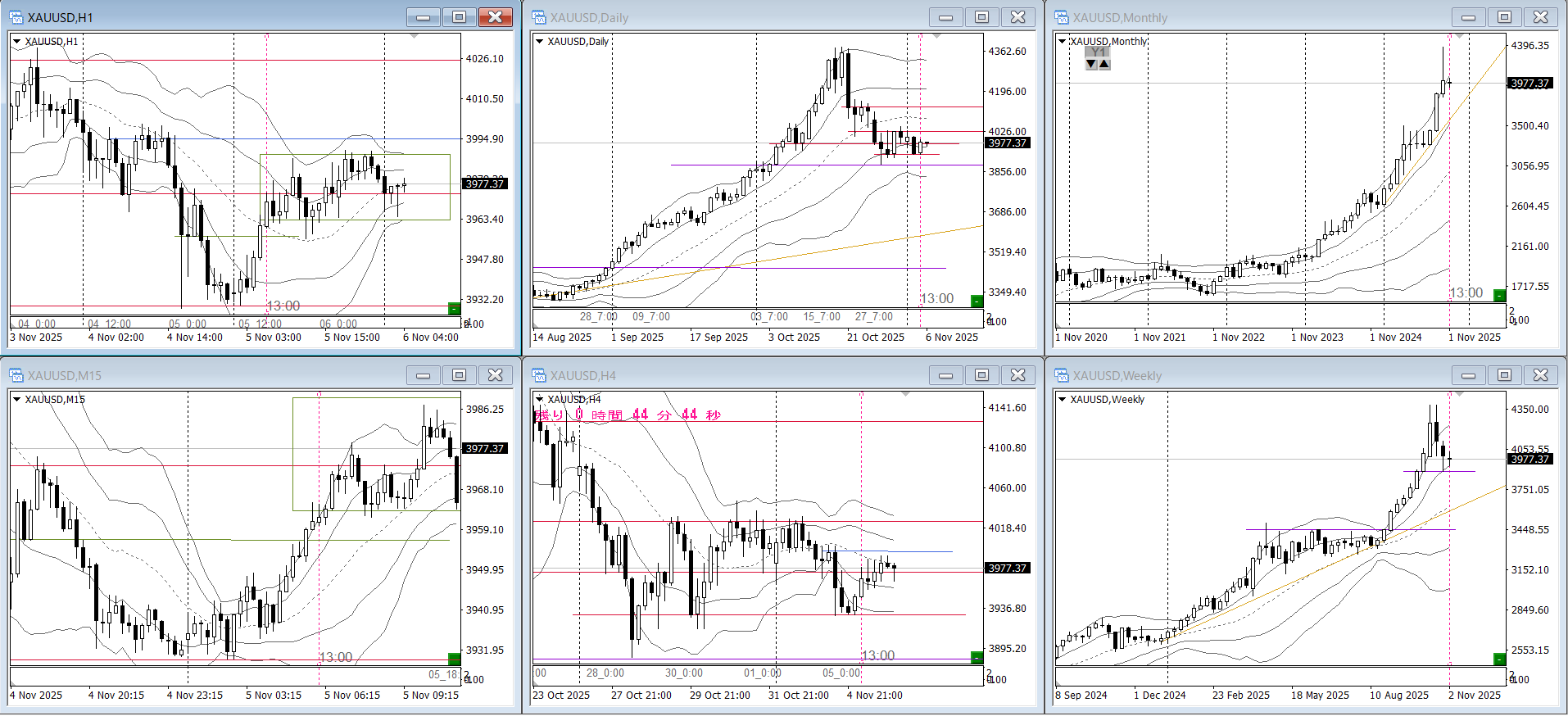Click the XAUUSD,H1 window title icon
Image resolution: width=1568 pixels, height=716 pixels.
click(x=16, y=17)
